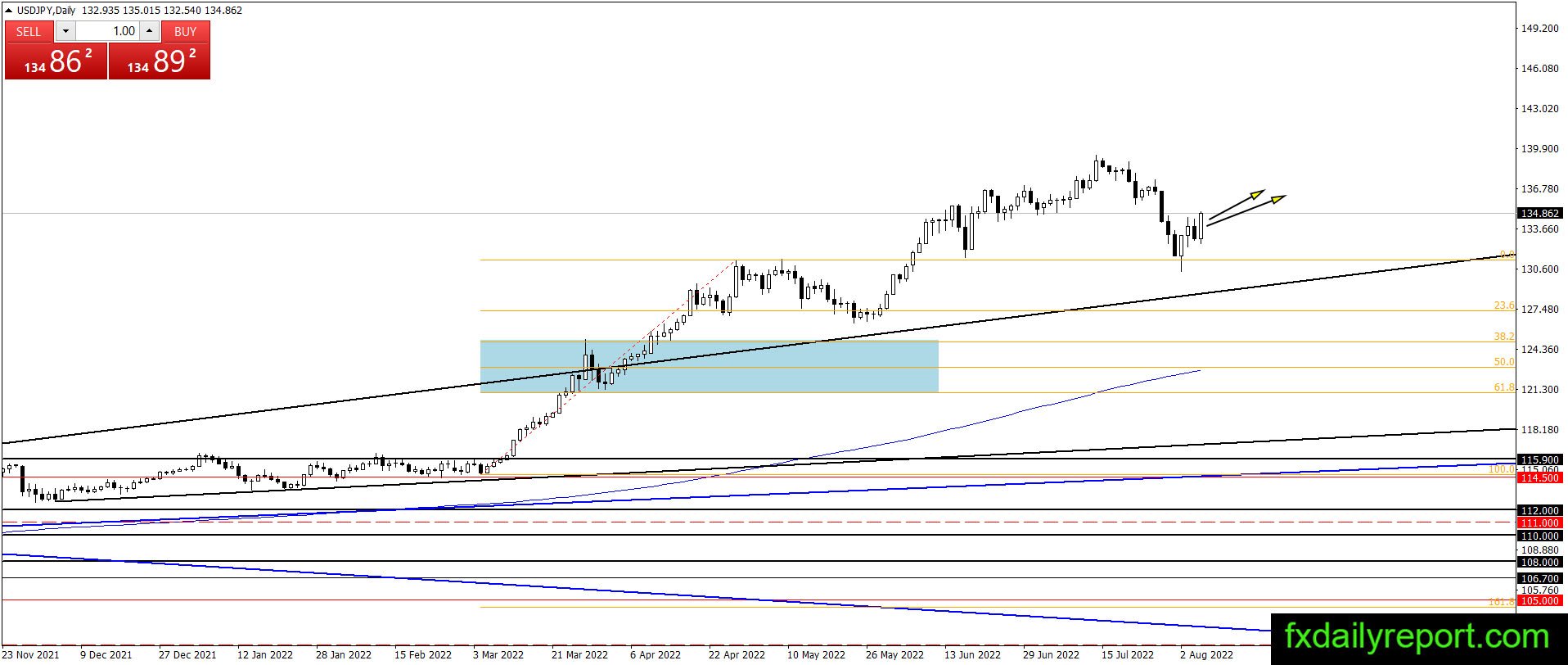Image resolution: width=1568 pixels, height=665 pixels.
Task: Click the BUY button
Action: pyautogui.click(x=186, y=31)
